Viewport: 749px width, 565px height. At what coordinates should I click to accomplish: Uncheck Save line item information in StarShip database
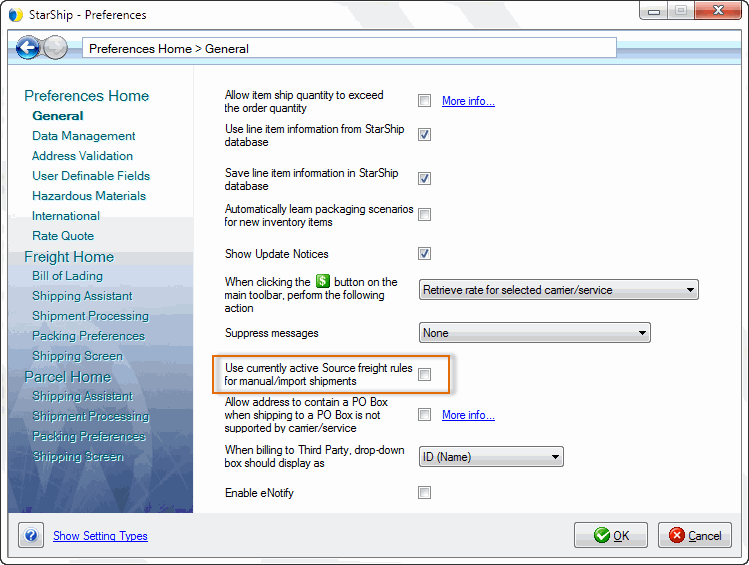(x=424, y=179)
